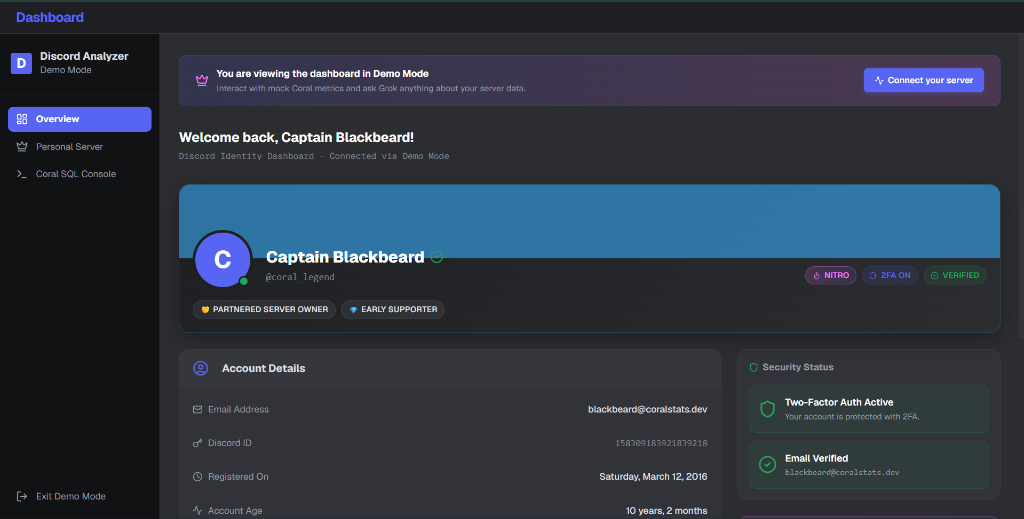Click the Two-Factor Auth Active card title

coord(839,403)
